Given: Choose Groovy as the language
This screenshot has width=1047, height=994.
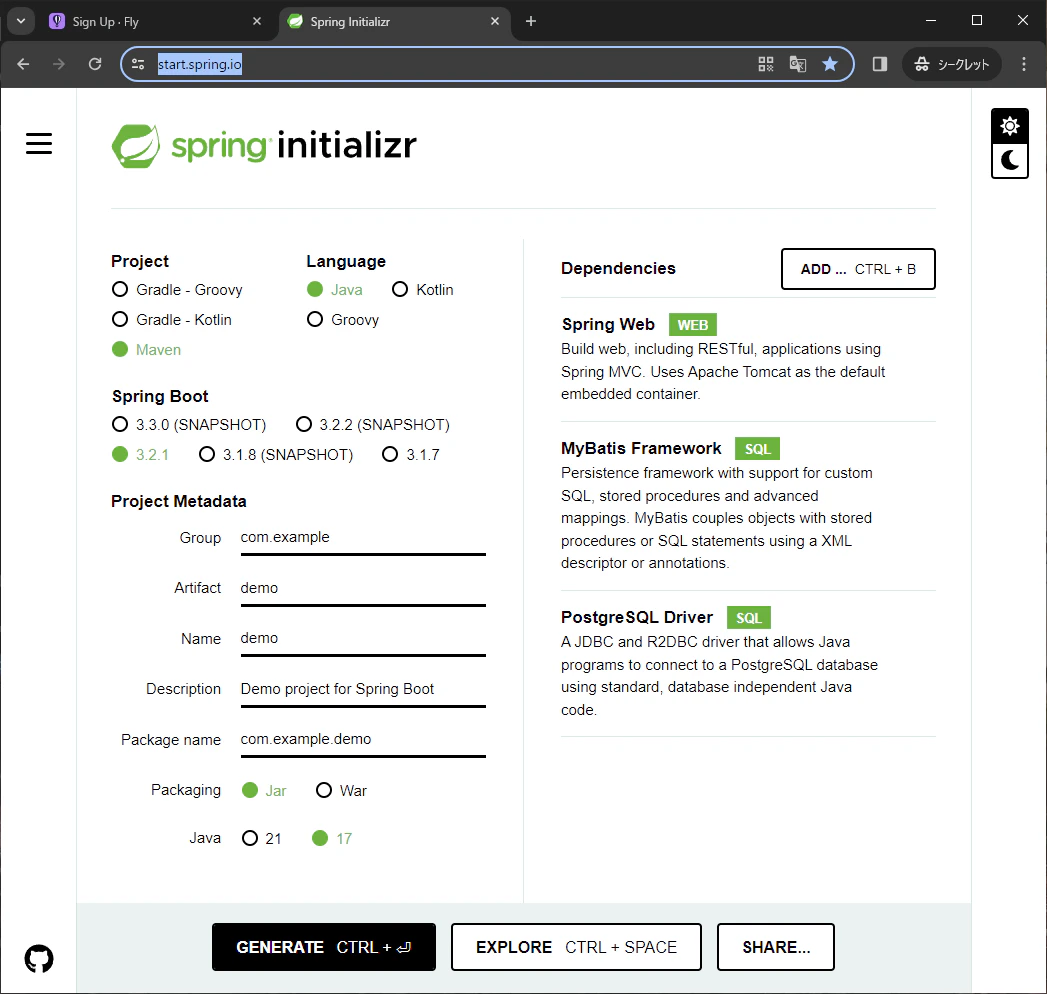Looking at the screenshot, I should (343, 320).
